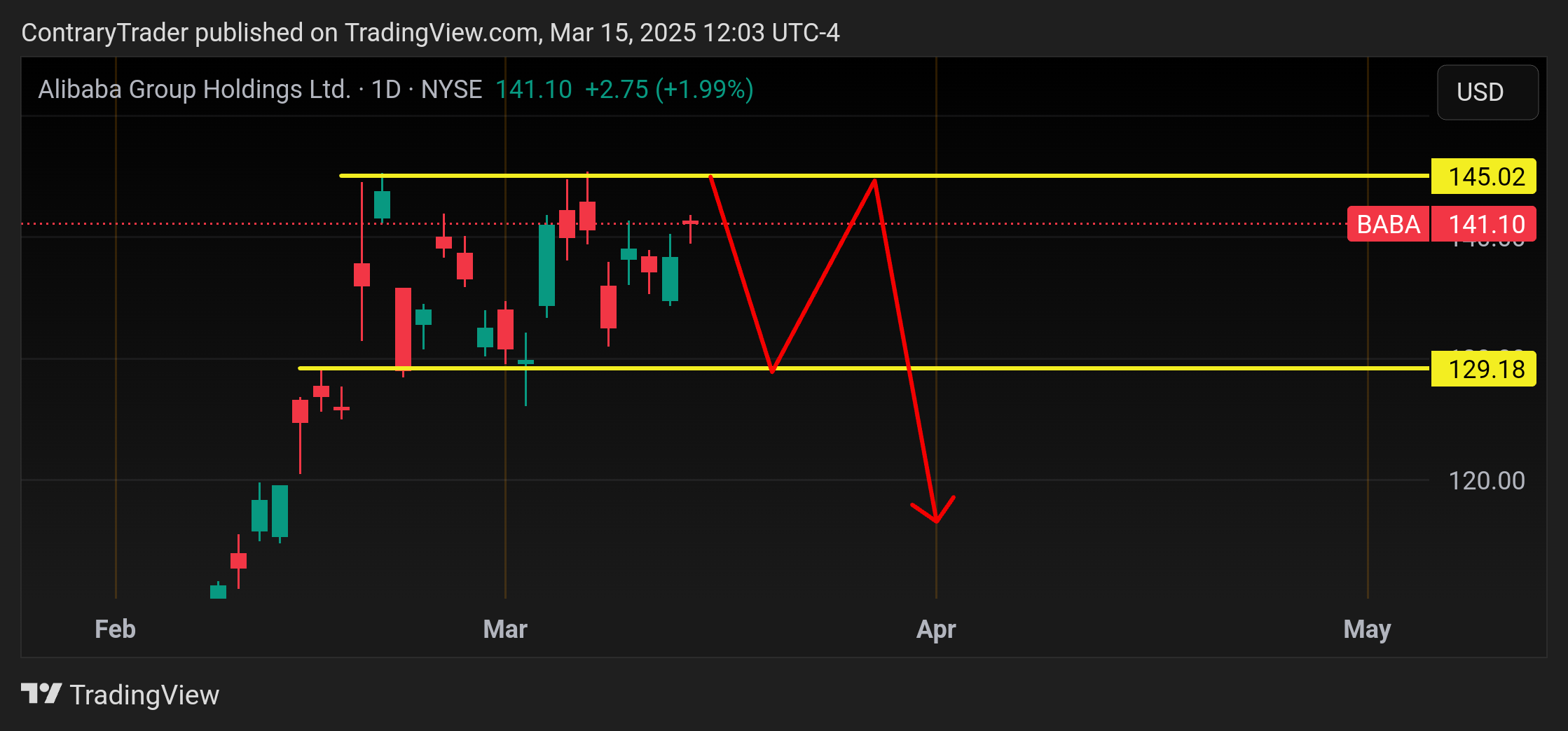Click the ContraryTrader published header text
The height and width of the screenshot is (731, 1568).
pos(430,33)
